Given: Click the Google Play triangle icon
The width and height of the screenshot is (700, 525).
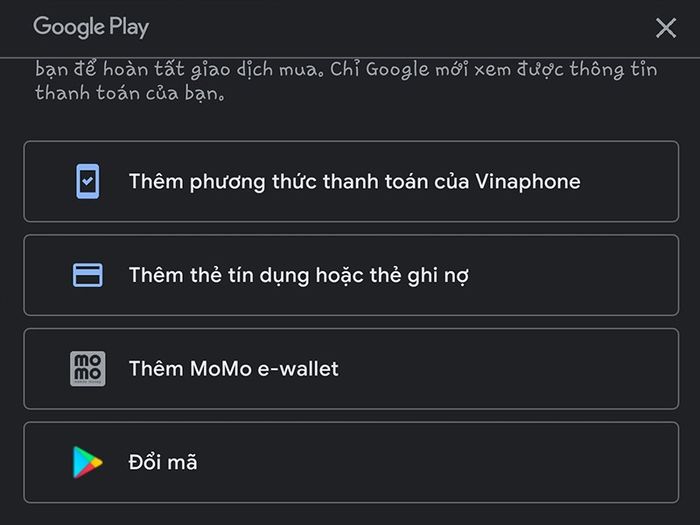Looking at the screenshot, I should [88, 462].
